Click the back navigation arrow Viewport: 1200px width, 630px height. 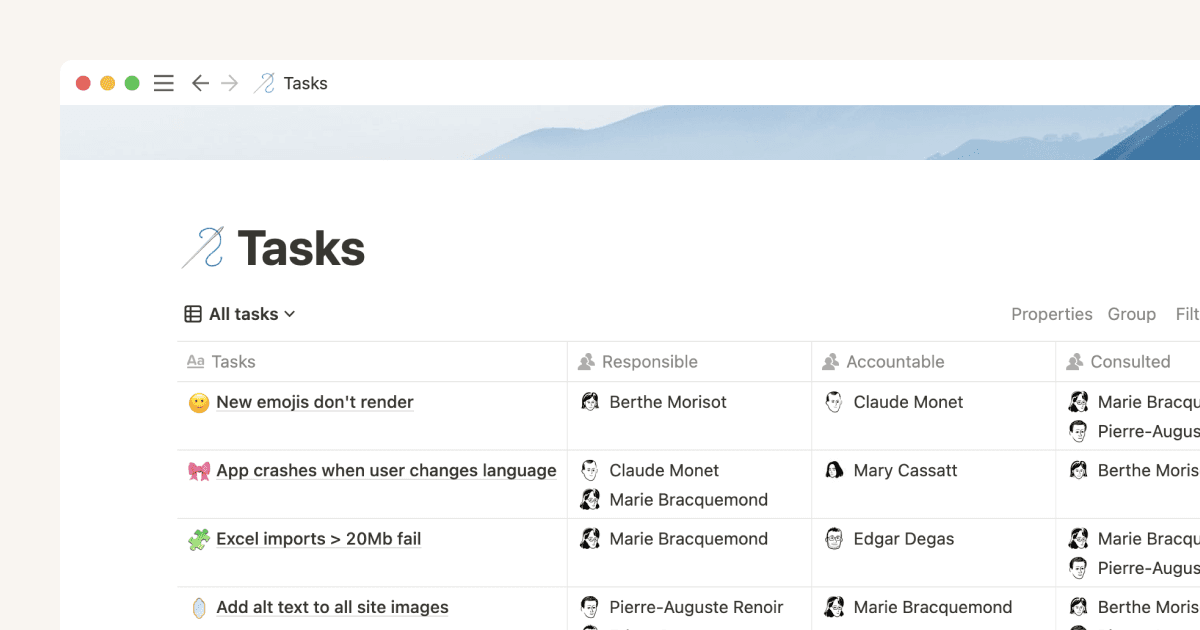[200, 83]
